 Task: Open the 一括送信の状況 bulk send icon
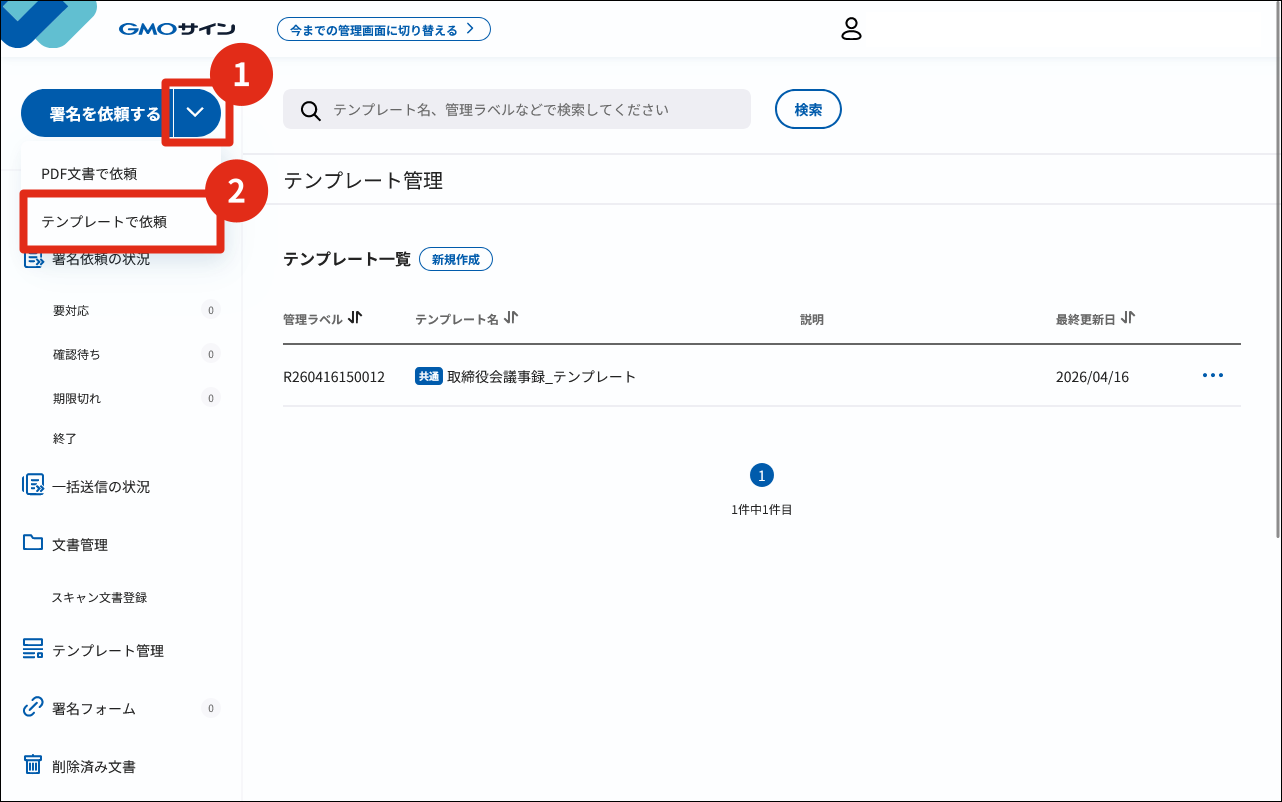(x=31, y=486)
